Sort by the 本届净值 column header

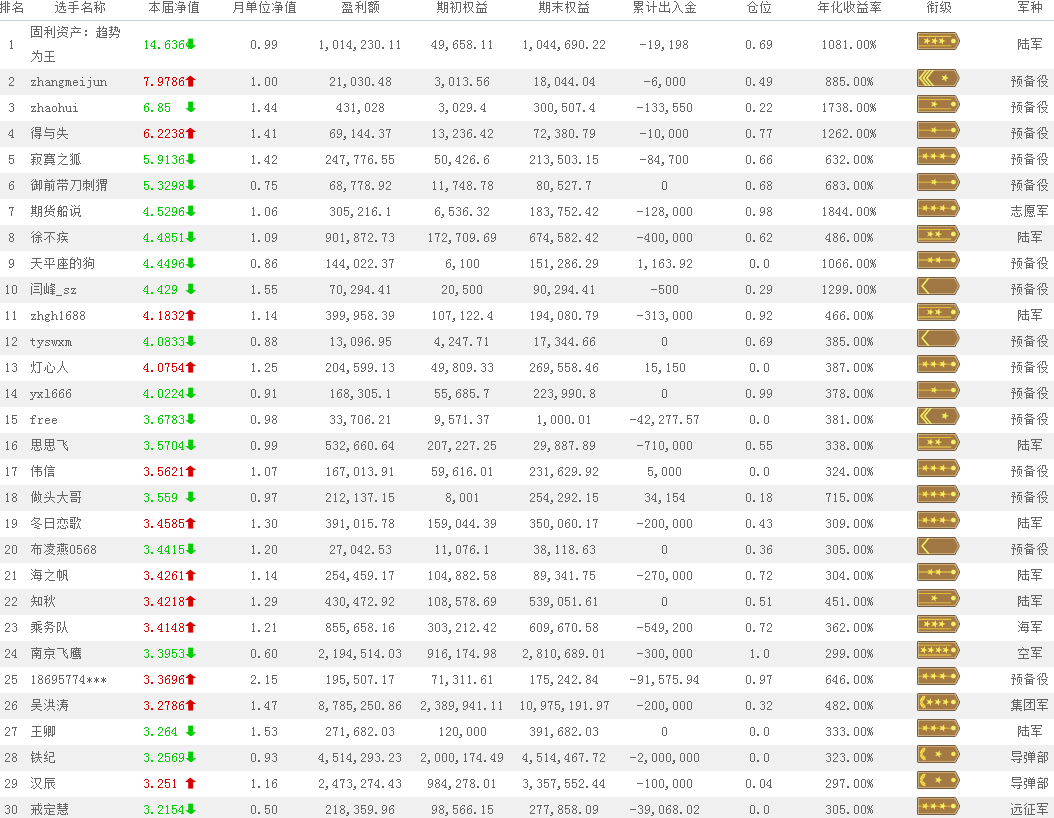tap(173, 7)
